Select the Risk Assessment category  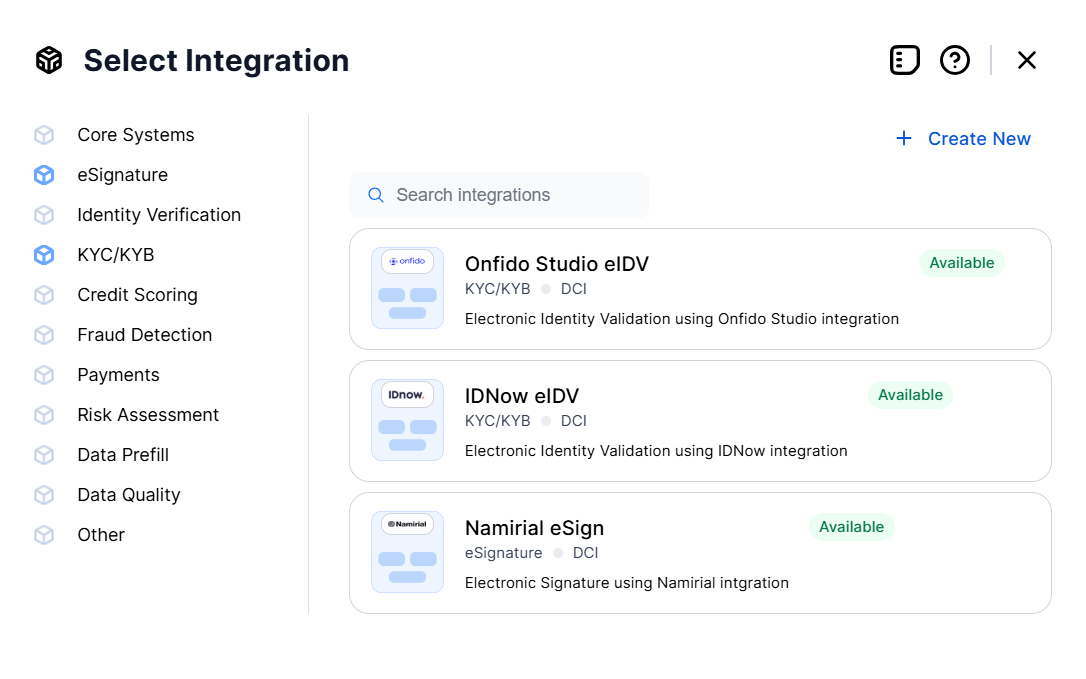pos(148,415)
